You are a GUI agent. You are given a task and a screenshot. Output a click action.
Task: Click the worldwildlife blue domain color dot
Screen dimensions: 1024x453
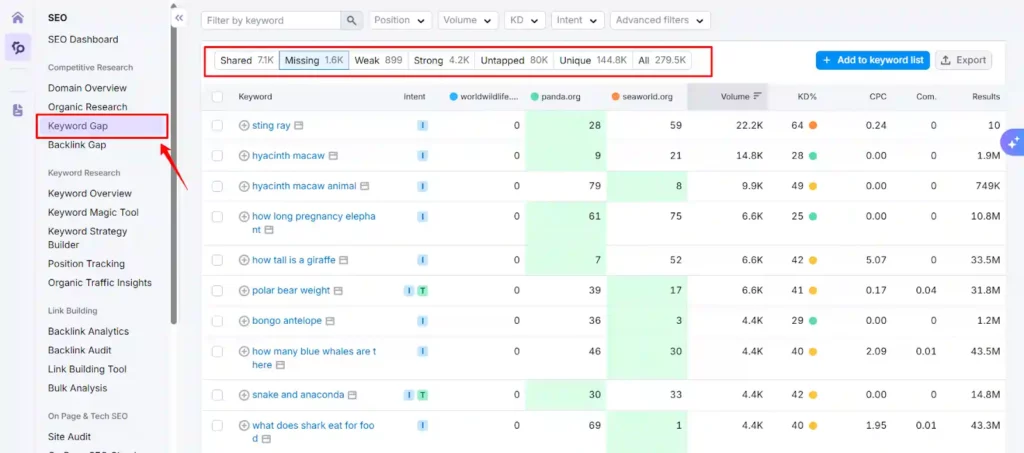454,97
